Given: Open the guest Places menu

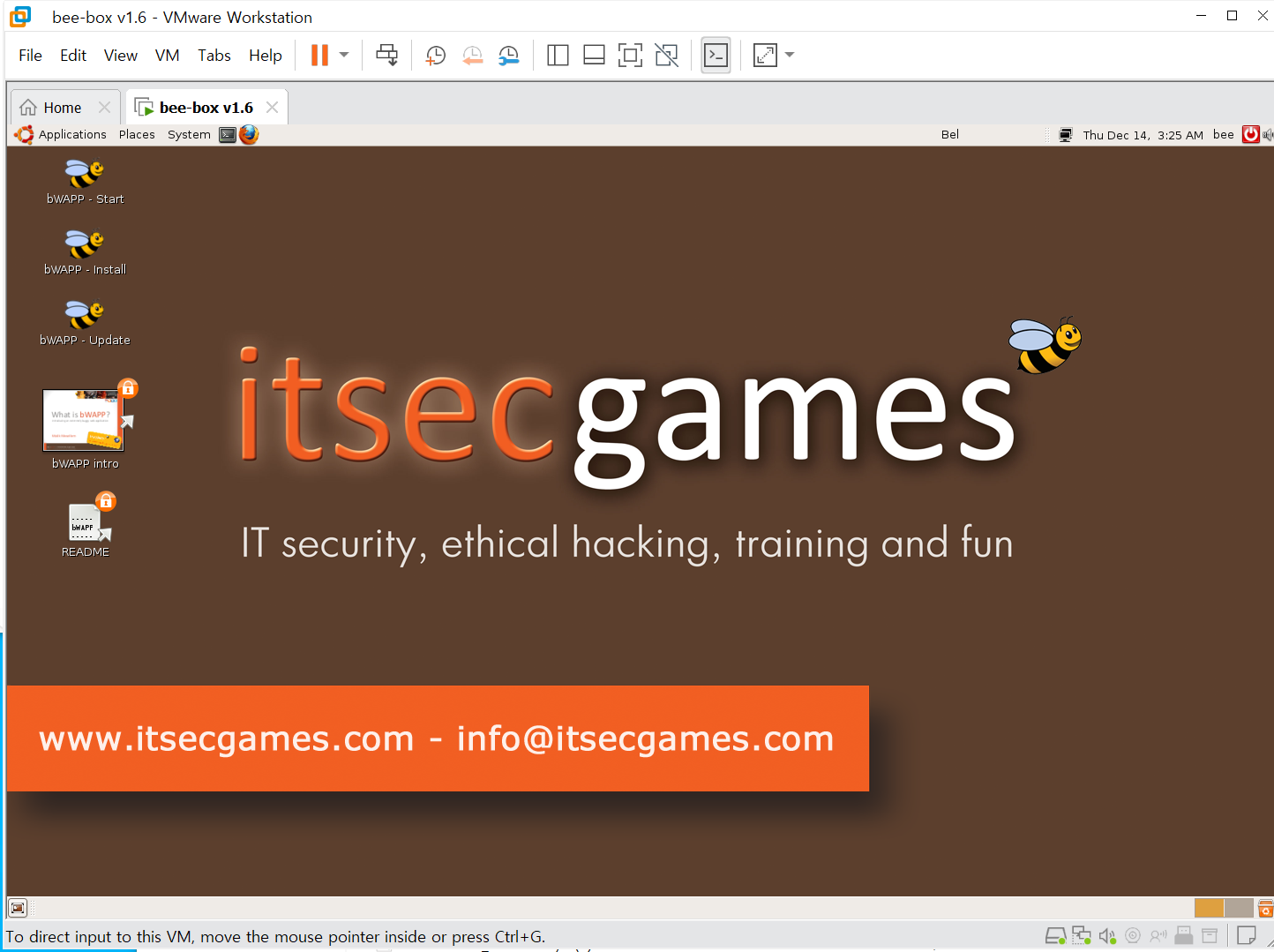Looking at the screenshot, I should point(137,134).
